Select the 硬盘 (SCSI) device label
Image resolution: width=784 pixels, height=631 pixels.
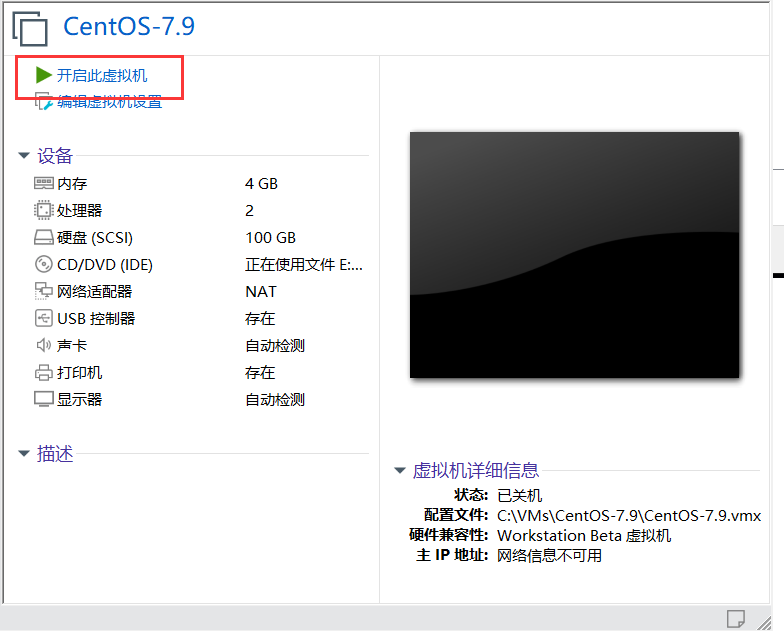[x=95, y=238]
